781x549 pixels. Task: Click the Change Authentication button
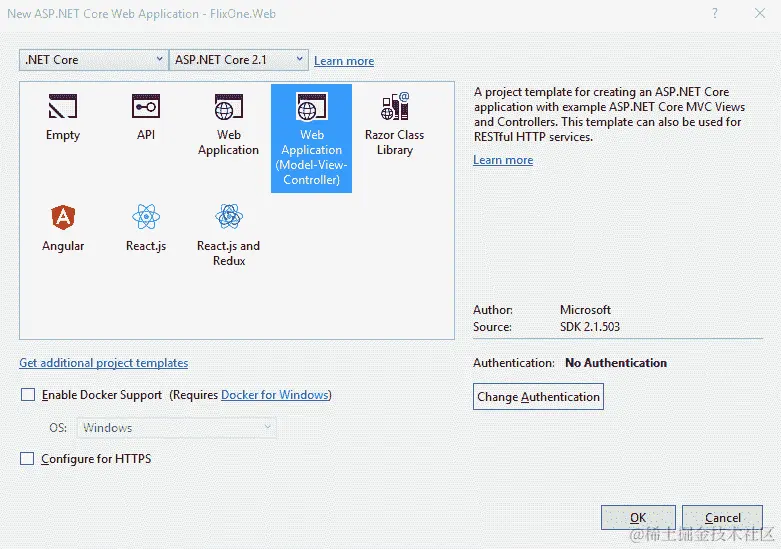point(538,397)
